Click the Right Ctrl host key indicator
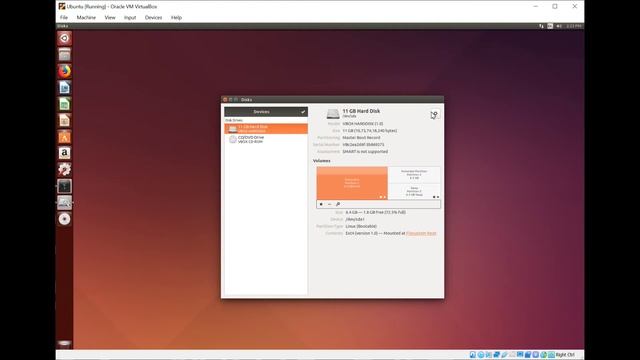640x360 pixels. [565, 355]
